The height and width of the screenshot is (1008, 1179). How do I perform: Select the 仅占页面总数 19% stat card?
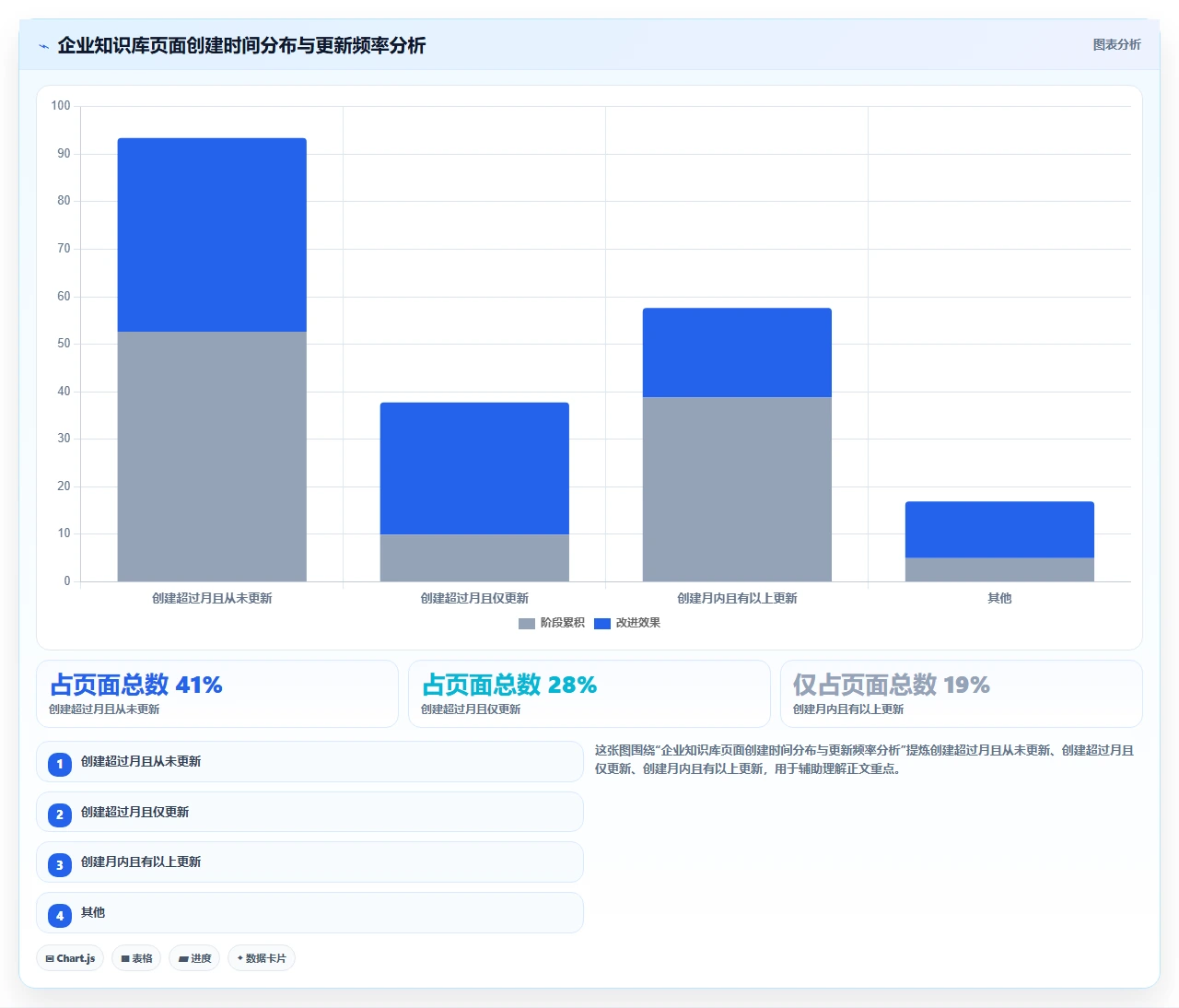962,694
